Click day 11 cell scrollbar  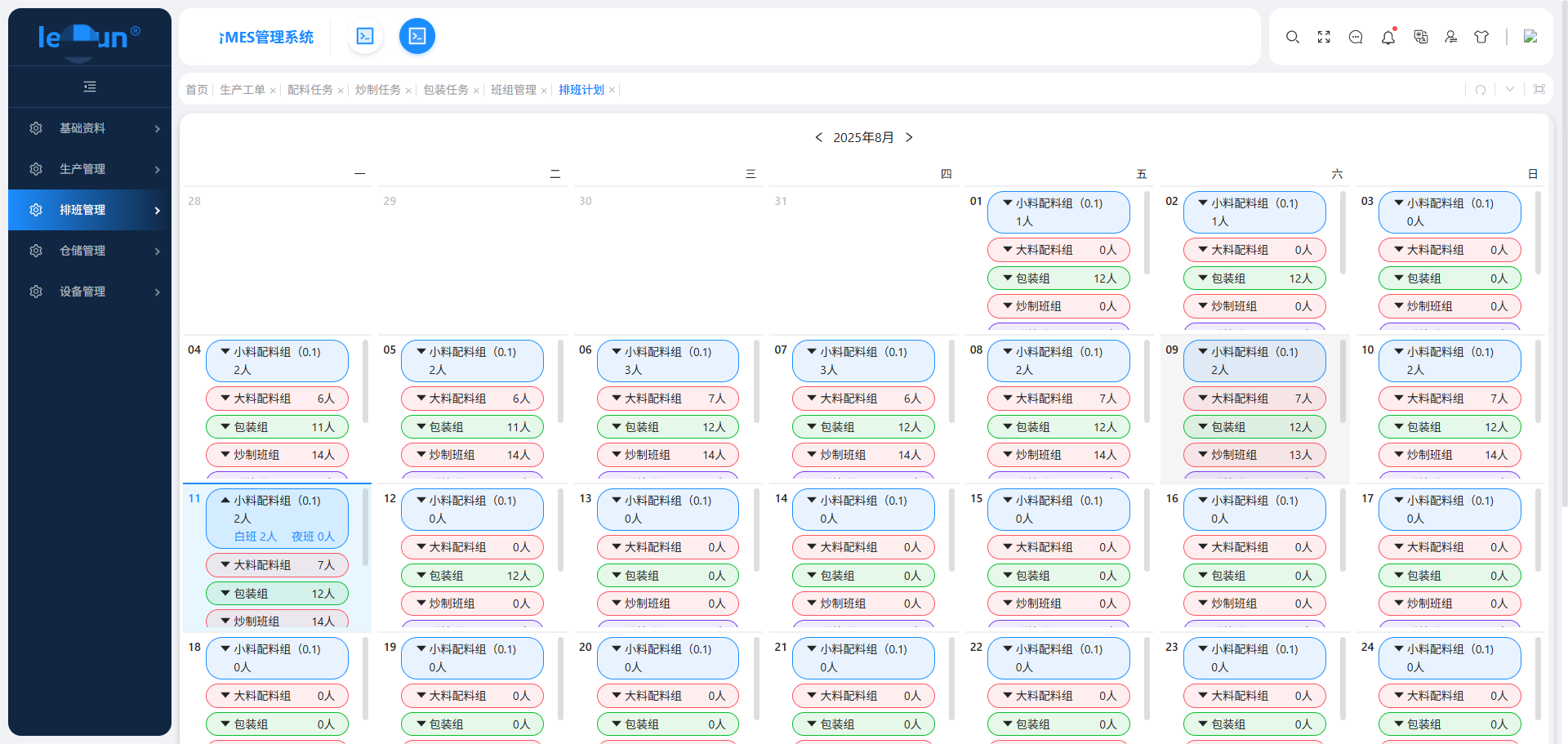[365, 528]
